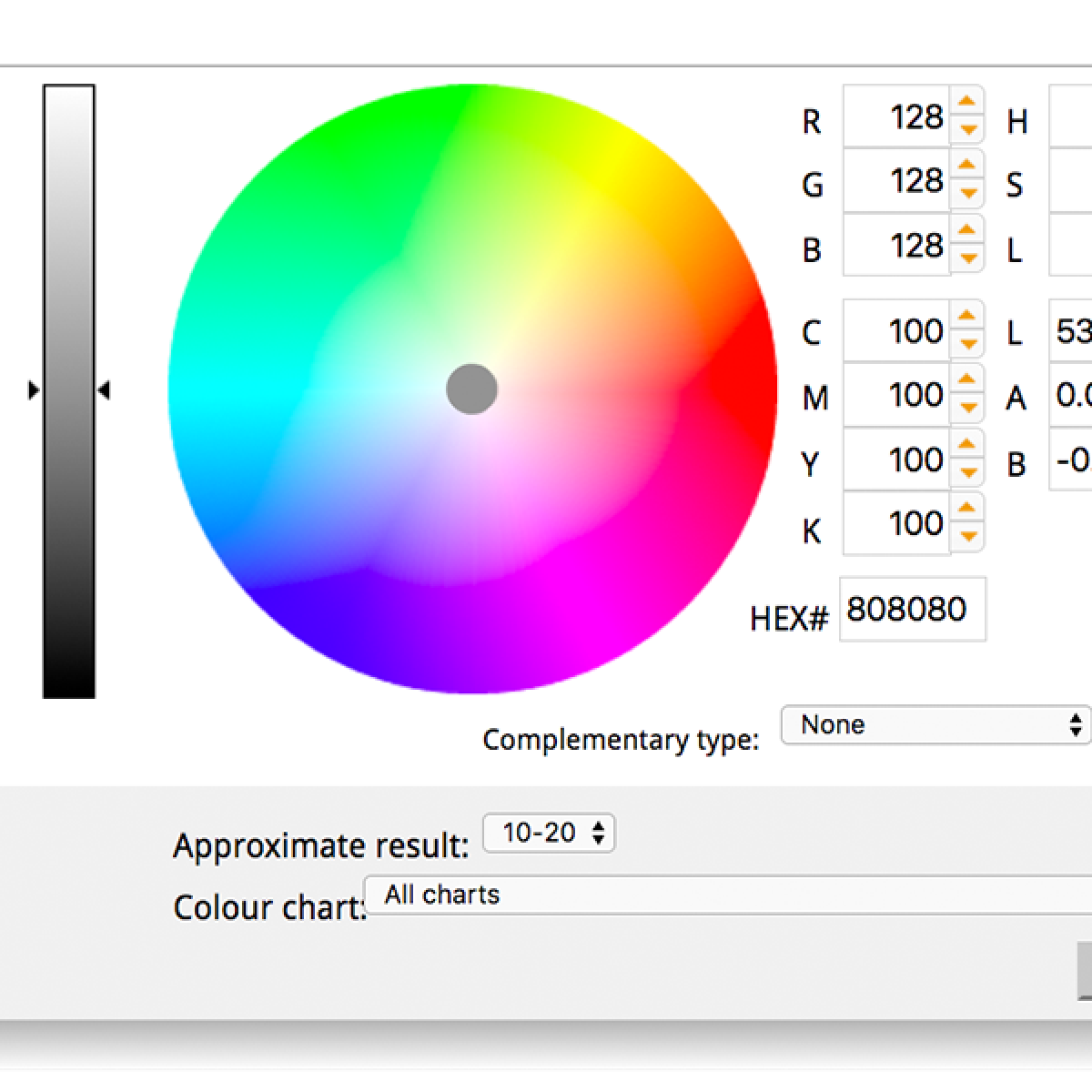Click the Lab L value field
The image size is (1092, 1092).
[1071, 331]
